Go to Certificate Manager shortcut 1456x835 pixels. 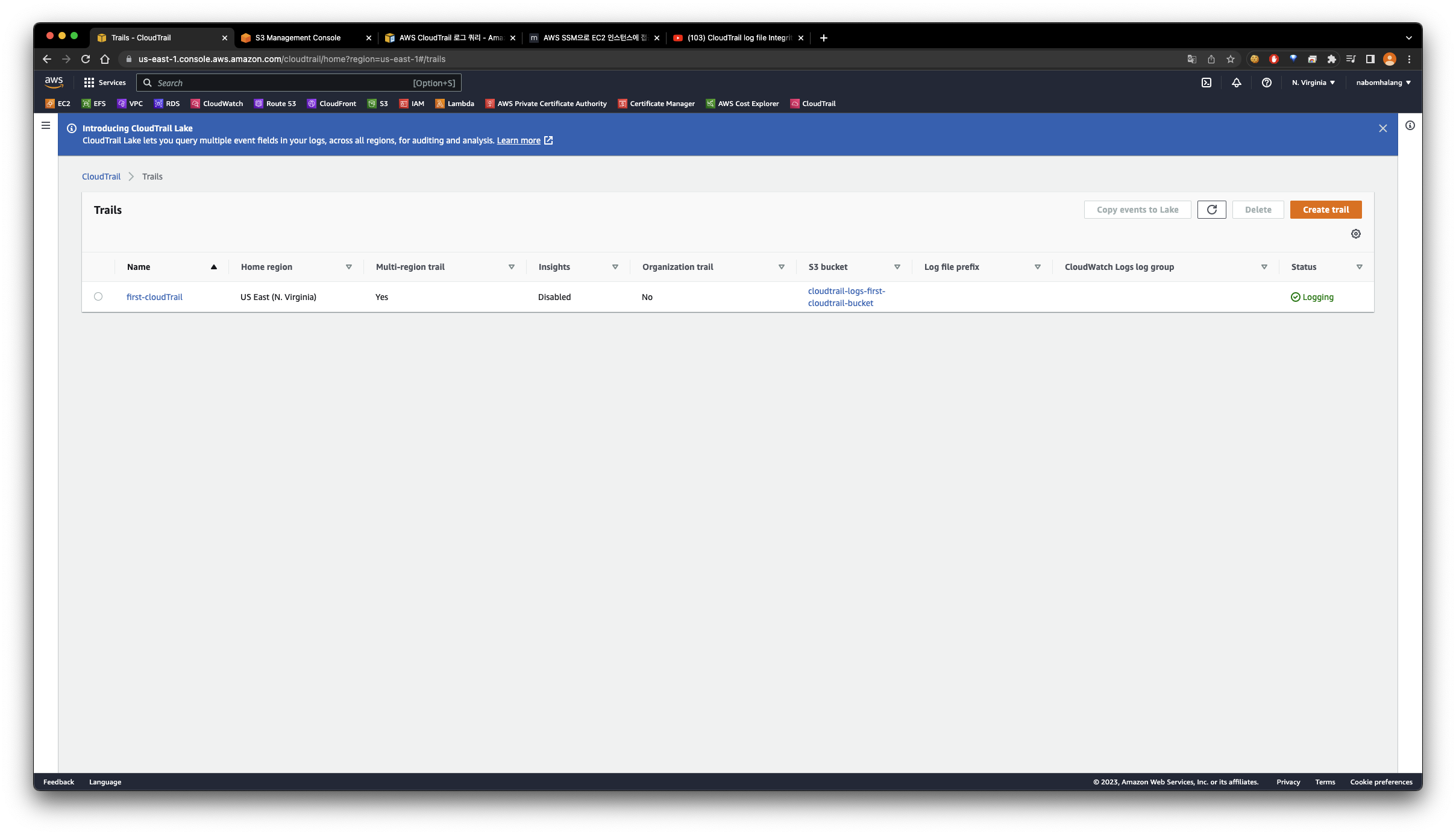[x=656, y=104]
